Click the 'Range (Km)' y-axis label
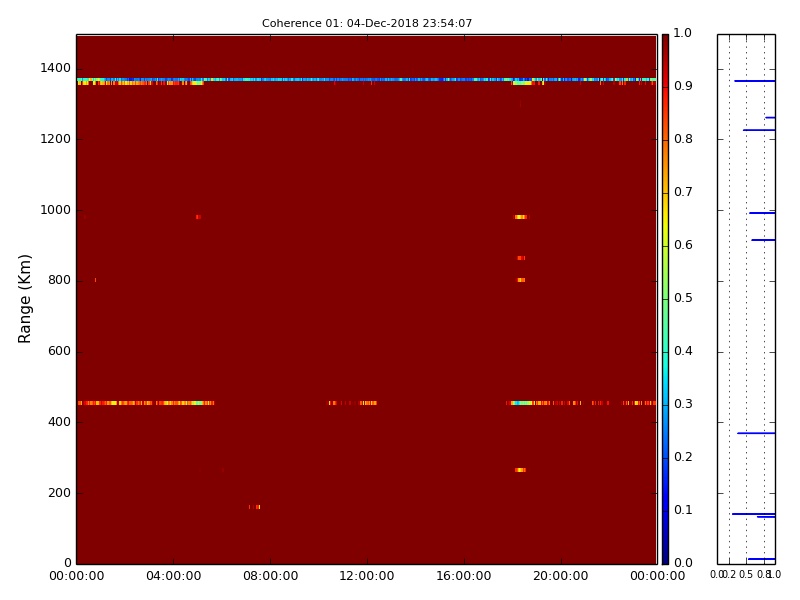 26,298
